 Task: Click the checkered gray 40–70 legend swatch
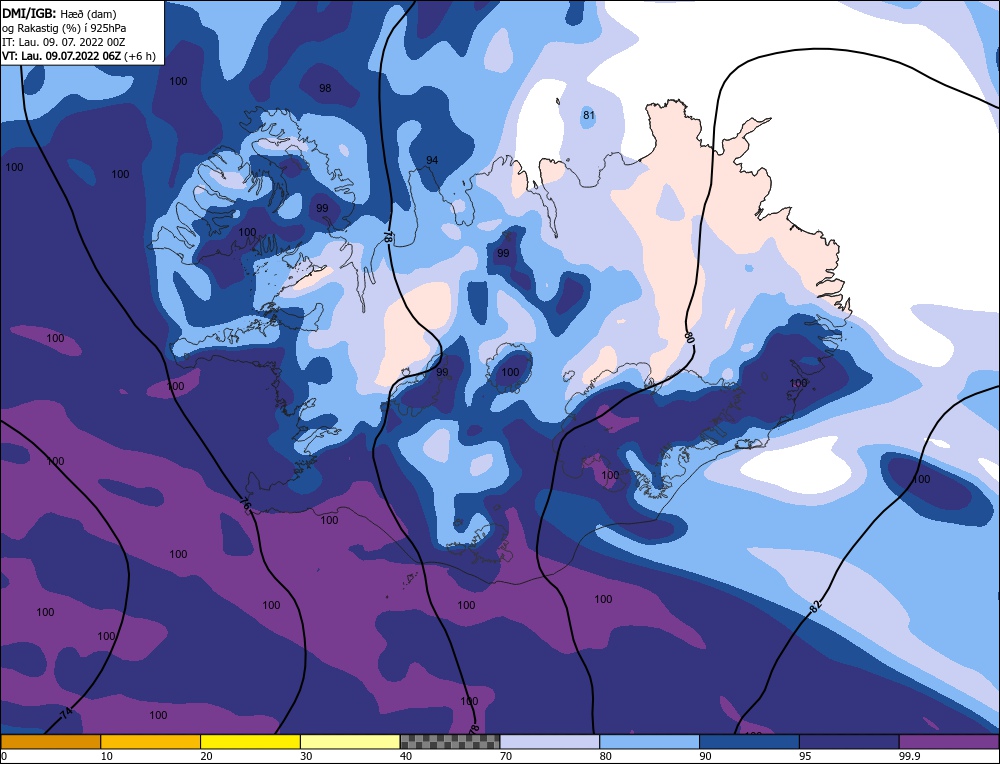click(x=450, y=742)
